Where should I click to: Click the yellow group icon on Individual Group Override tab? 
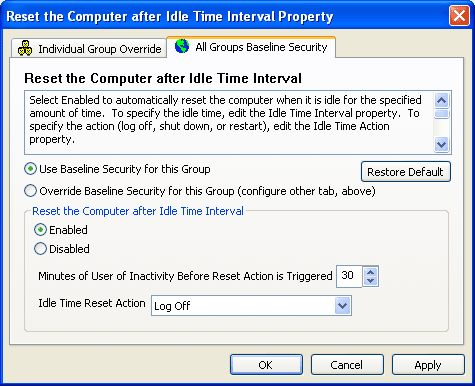25,48
